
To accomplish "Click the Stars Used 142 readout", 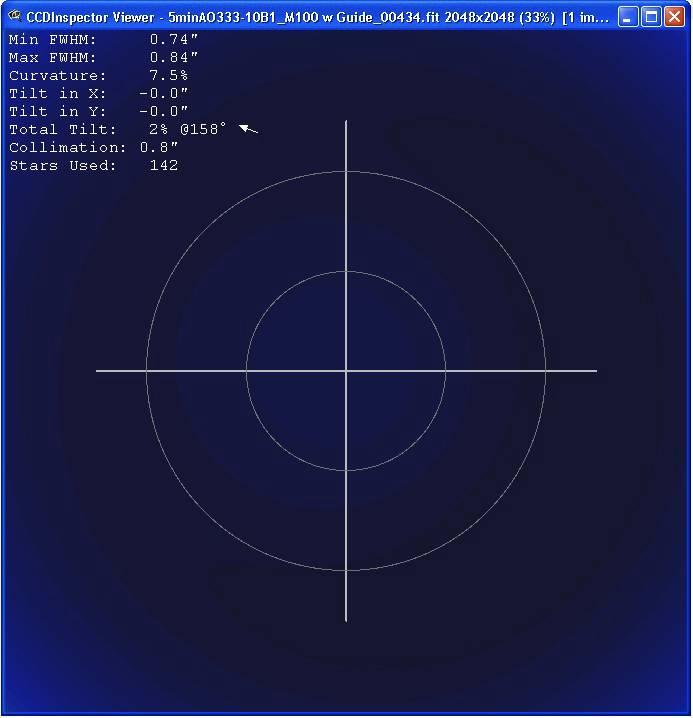I will point(94,166).
